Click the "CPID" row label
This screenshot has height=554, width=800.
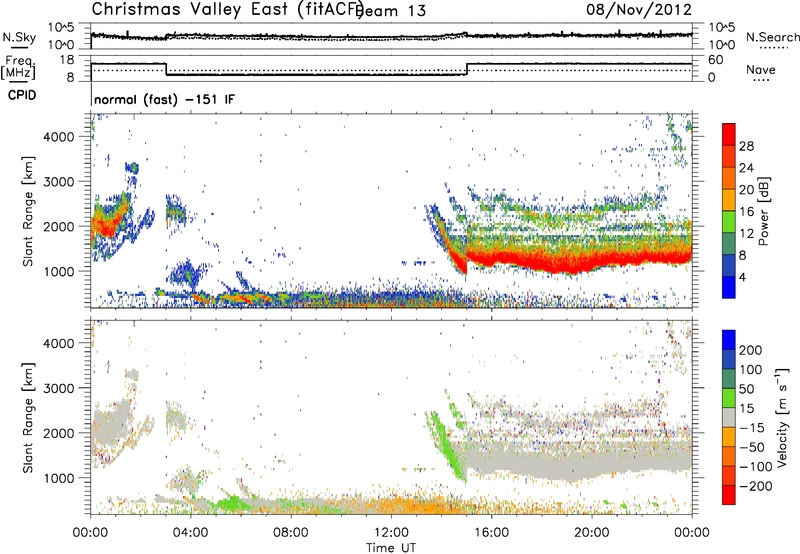pyautogui.click(x=22, y=95)
